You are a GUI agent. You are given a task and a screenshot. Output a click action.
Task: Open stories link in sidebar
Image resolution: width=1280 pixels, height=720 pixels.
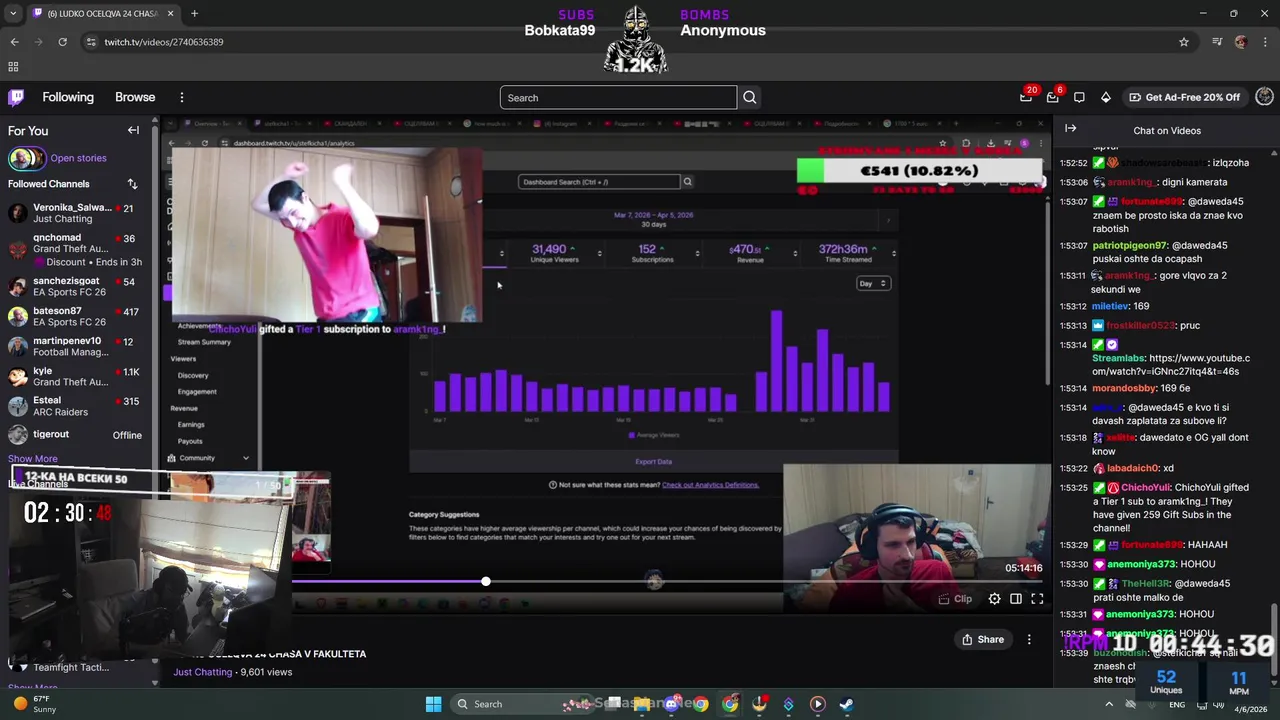78,158
